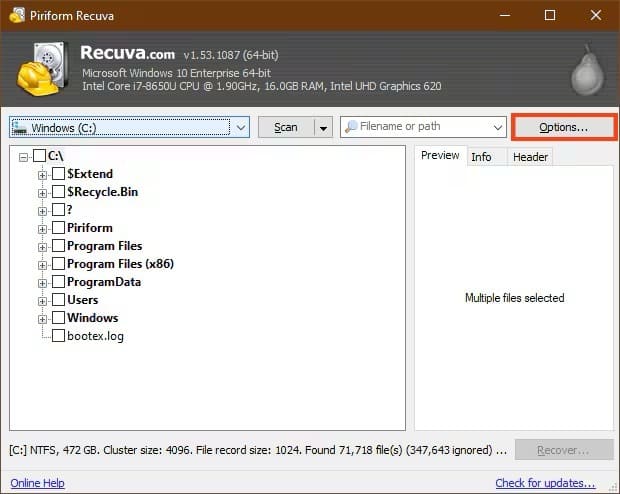Open the Filename or path dropdown arrow

[497, 127]
